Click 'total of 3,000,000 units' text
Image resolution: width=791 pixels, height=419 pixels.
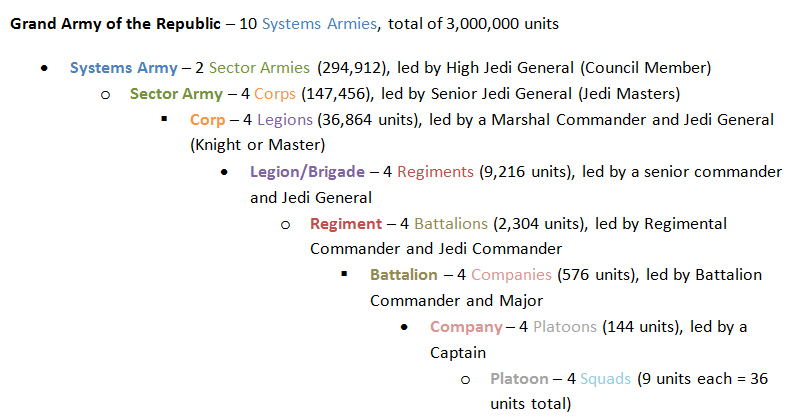[473, 24]
